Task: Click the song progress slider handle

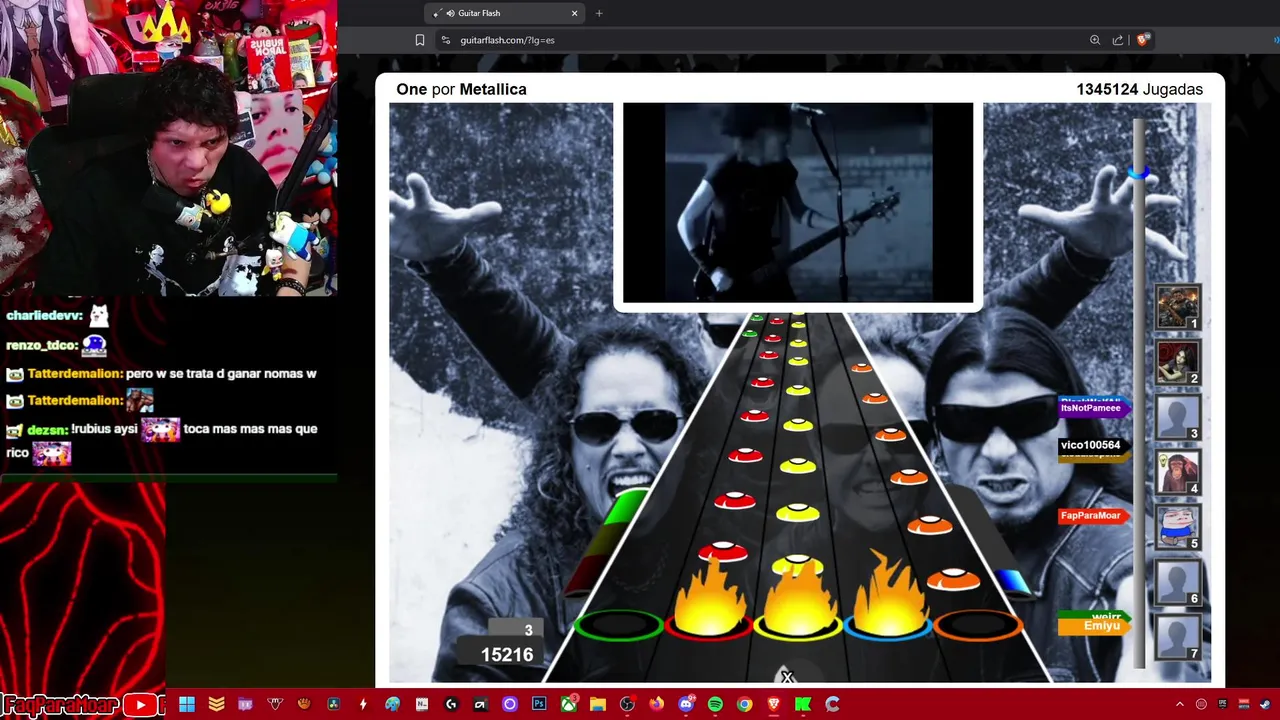Action: [x=1138, y=172]
